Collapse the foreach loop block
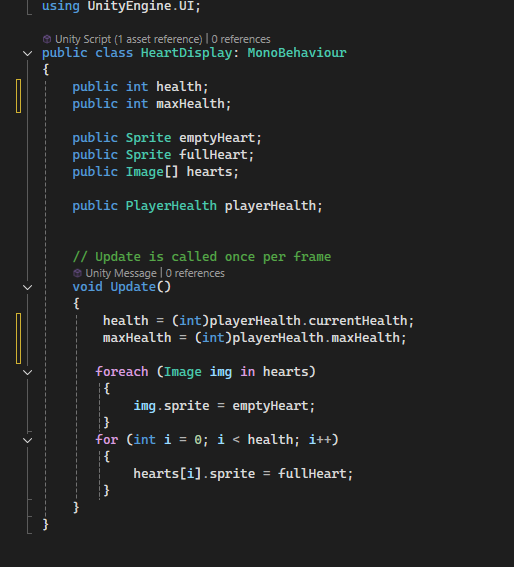514x567 pixels. (x=27, y=372)
